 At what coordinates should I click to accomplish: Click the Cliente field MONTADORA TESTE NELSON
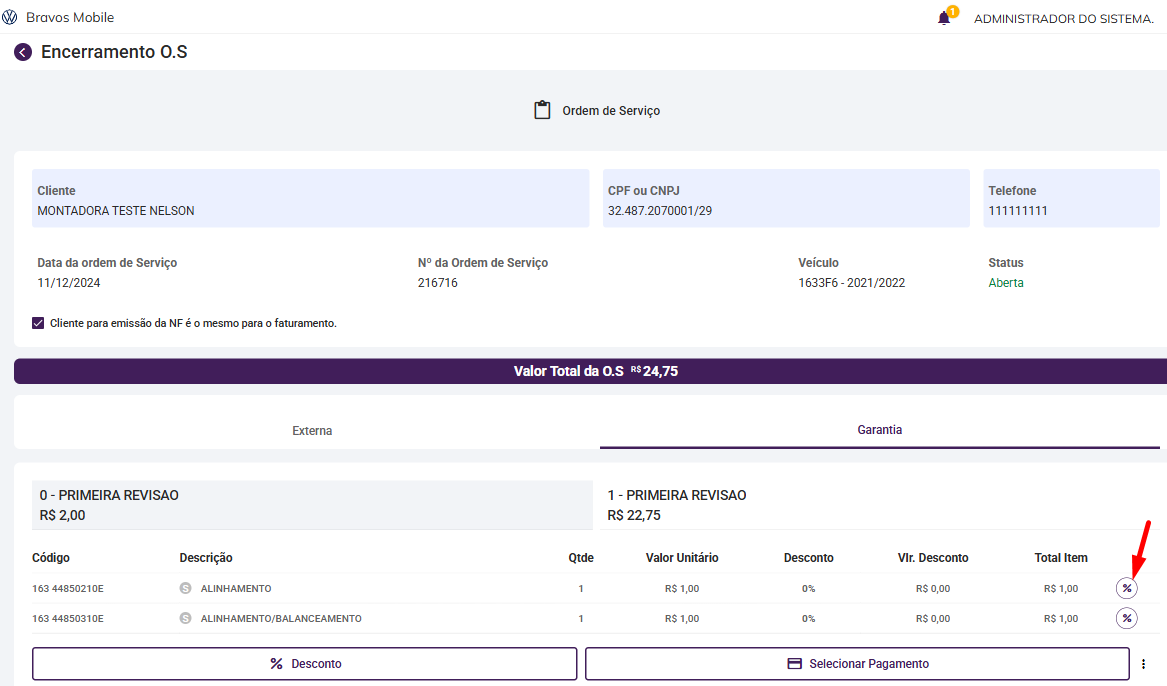pyautogui.click(x=310, y=199)
